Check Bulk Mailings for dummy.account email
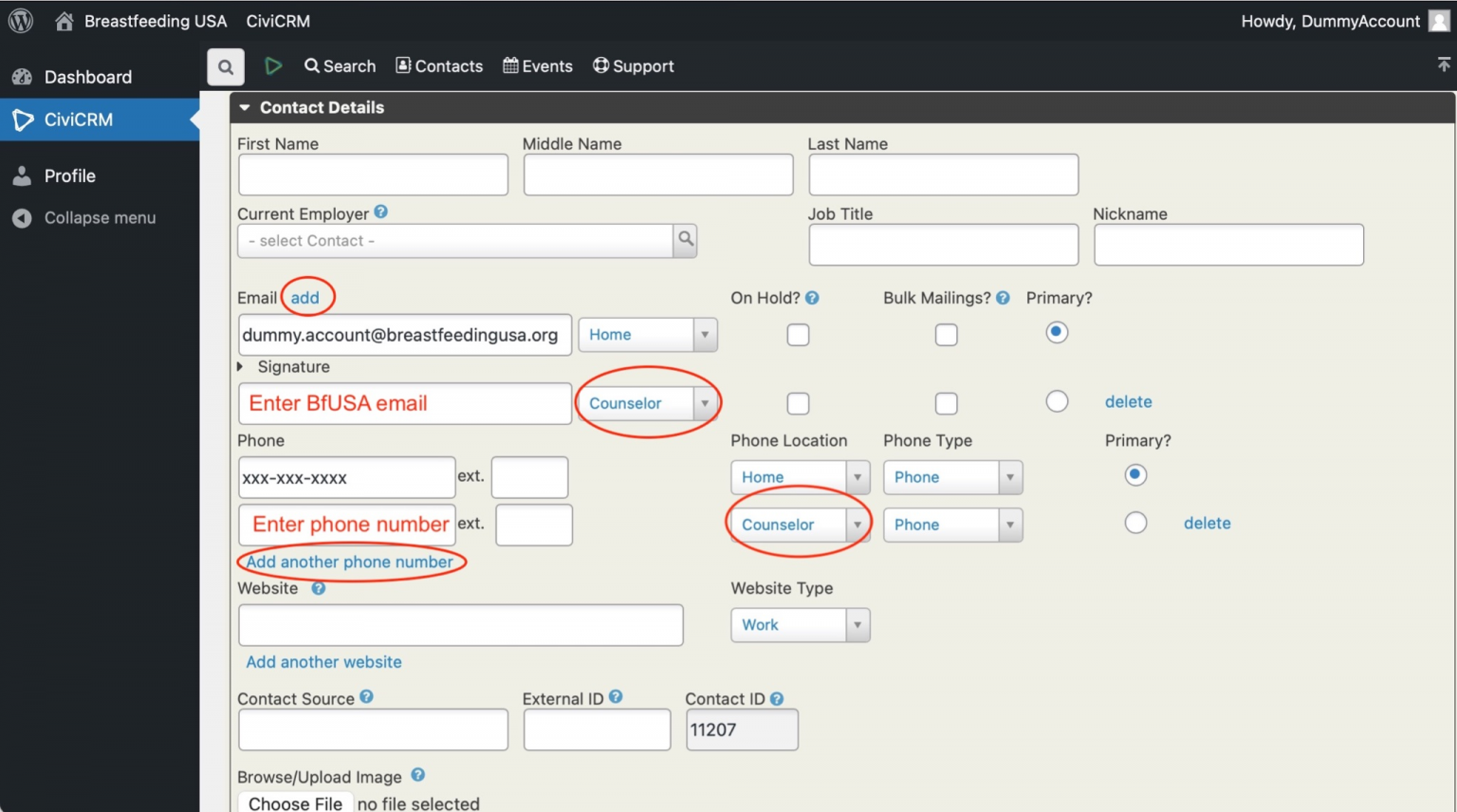The image size is (1457, 812). [x=946, y=335]
